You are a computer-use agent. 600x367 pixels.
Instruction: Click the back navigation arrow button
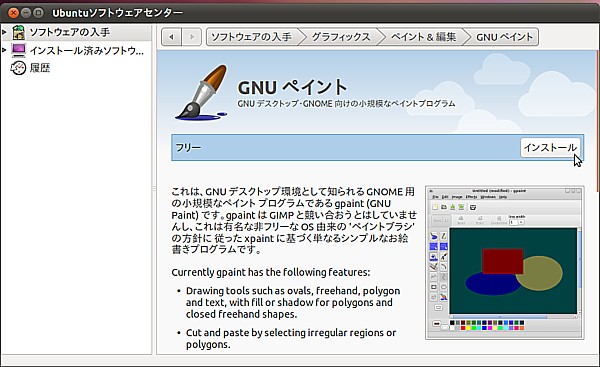coord(171,37)
